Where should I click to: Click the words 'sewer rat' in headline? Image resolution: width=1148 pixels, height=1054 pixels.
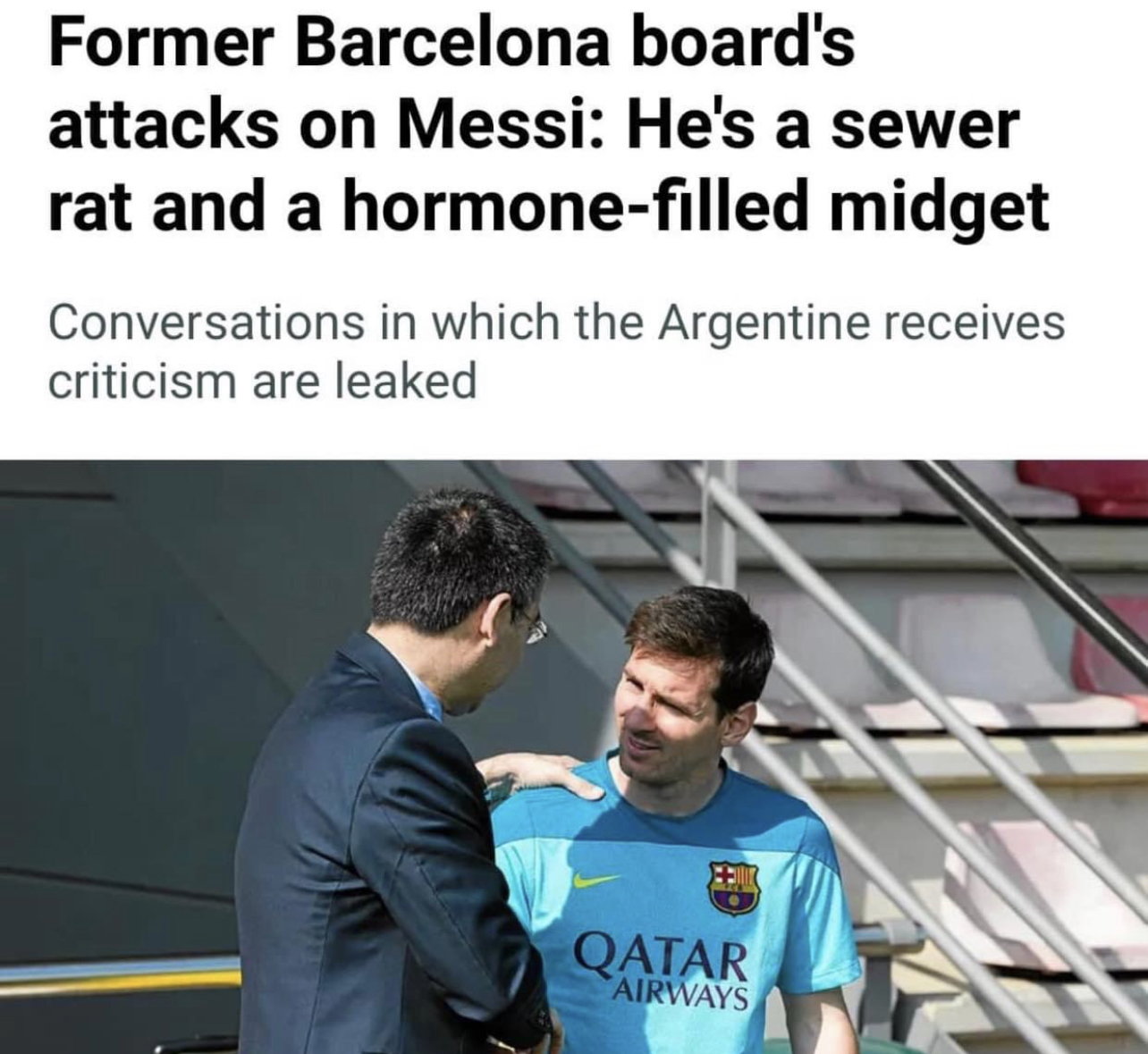[534, 166]
